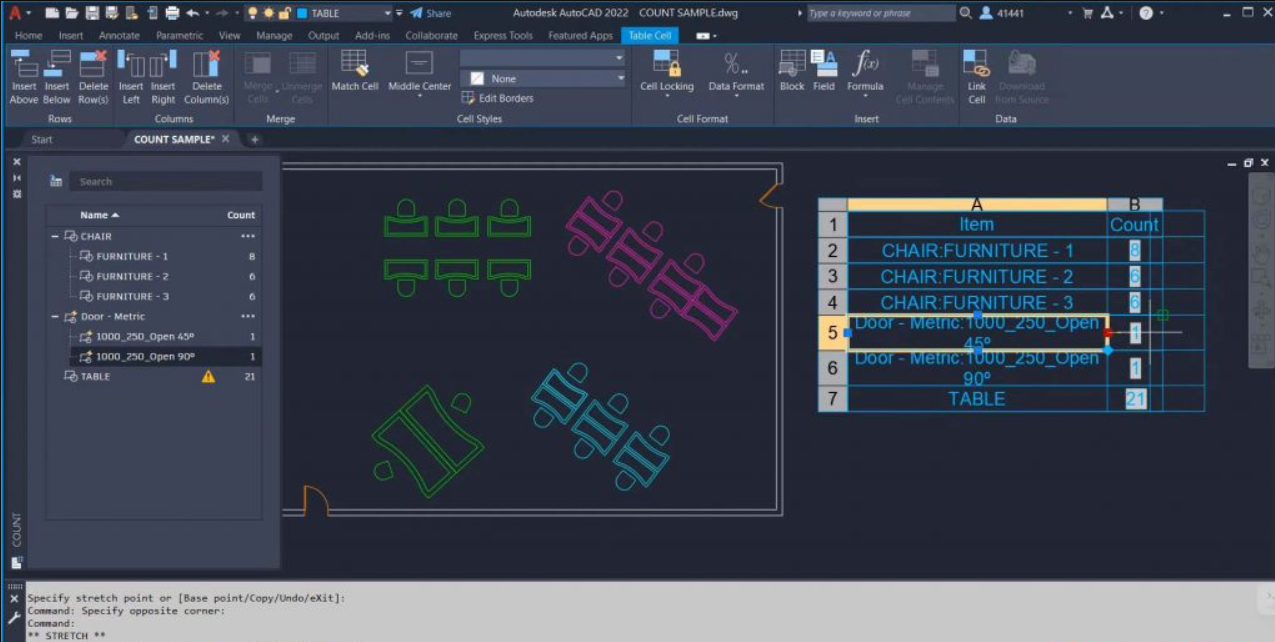
Task: Open the Formula dropdown
Action: (x=865, y=97)
